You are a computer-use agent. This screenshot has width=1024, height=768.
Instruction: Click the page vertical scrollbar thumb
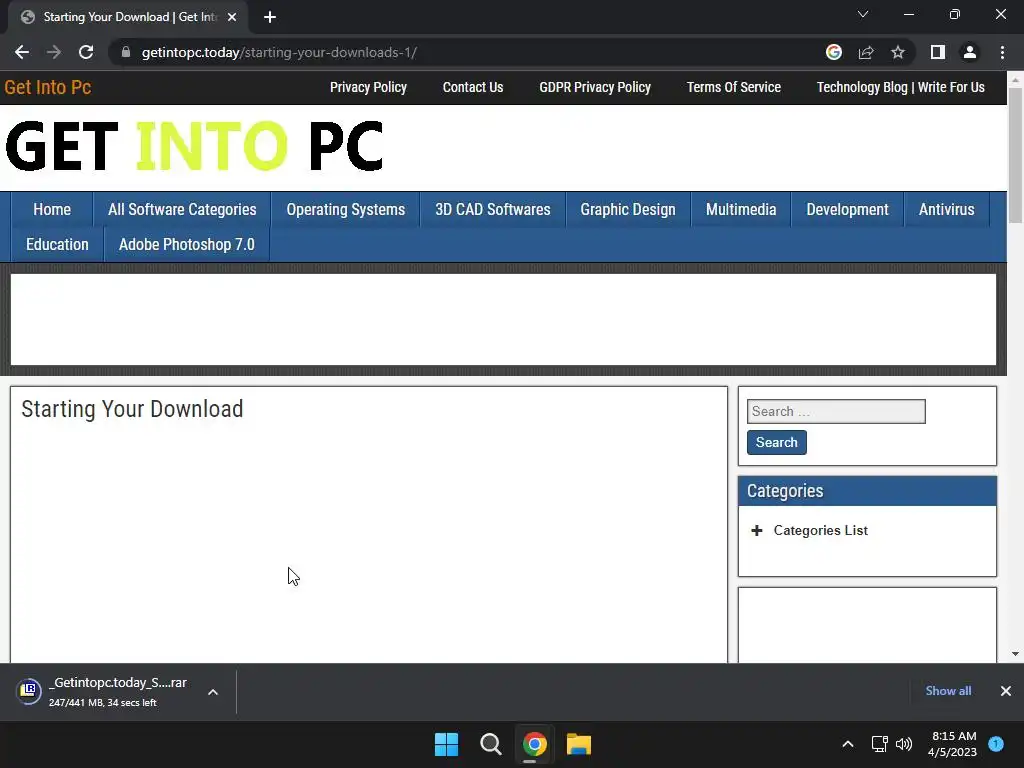1015,155
